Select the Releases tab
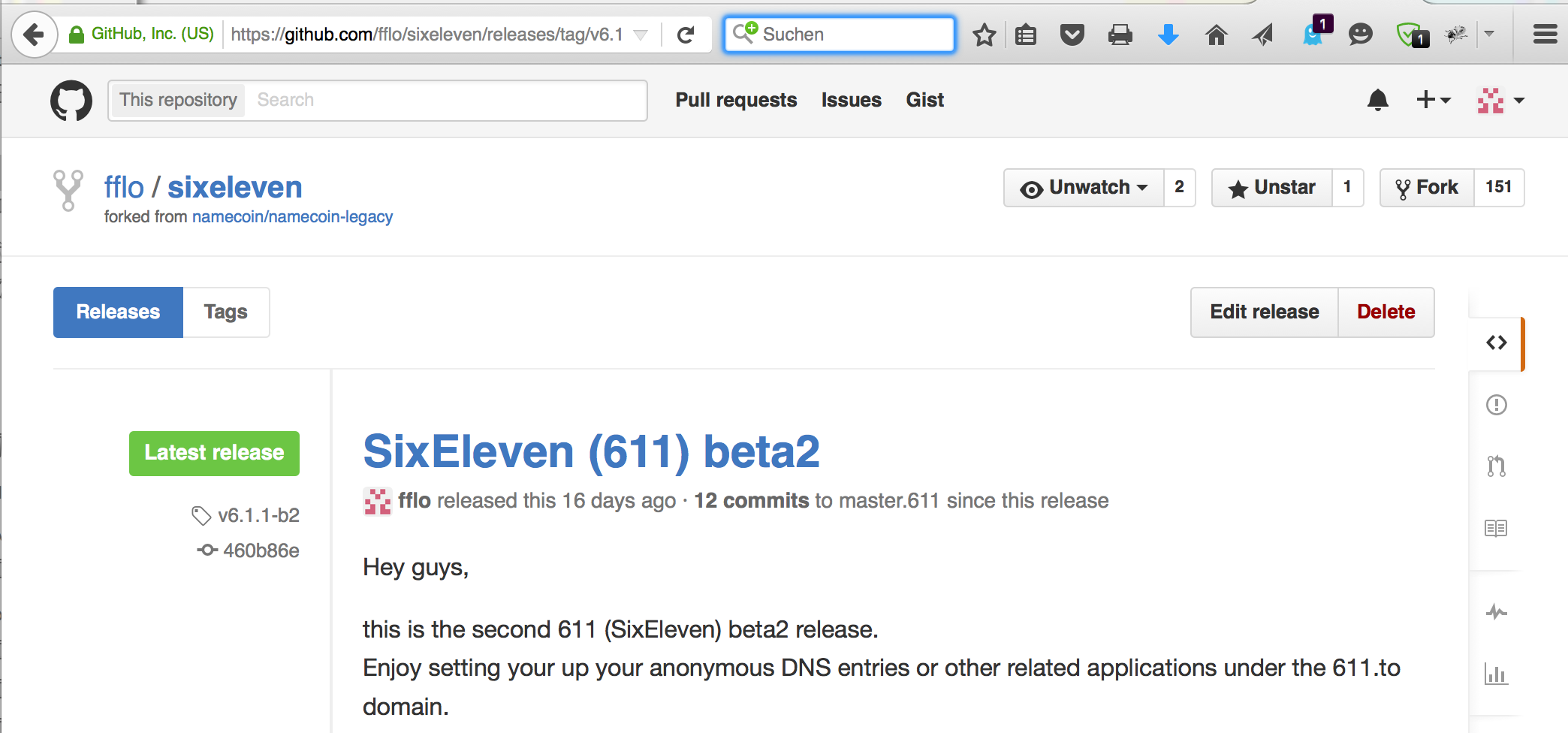 click(x=118, y=312)
